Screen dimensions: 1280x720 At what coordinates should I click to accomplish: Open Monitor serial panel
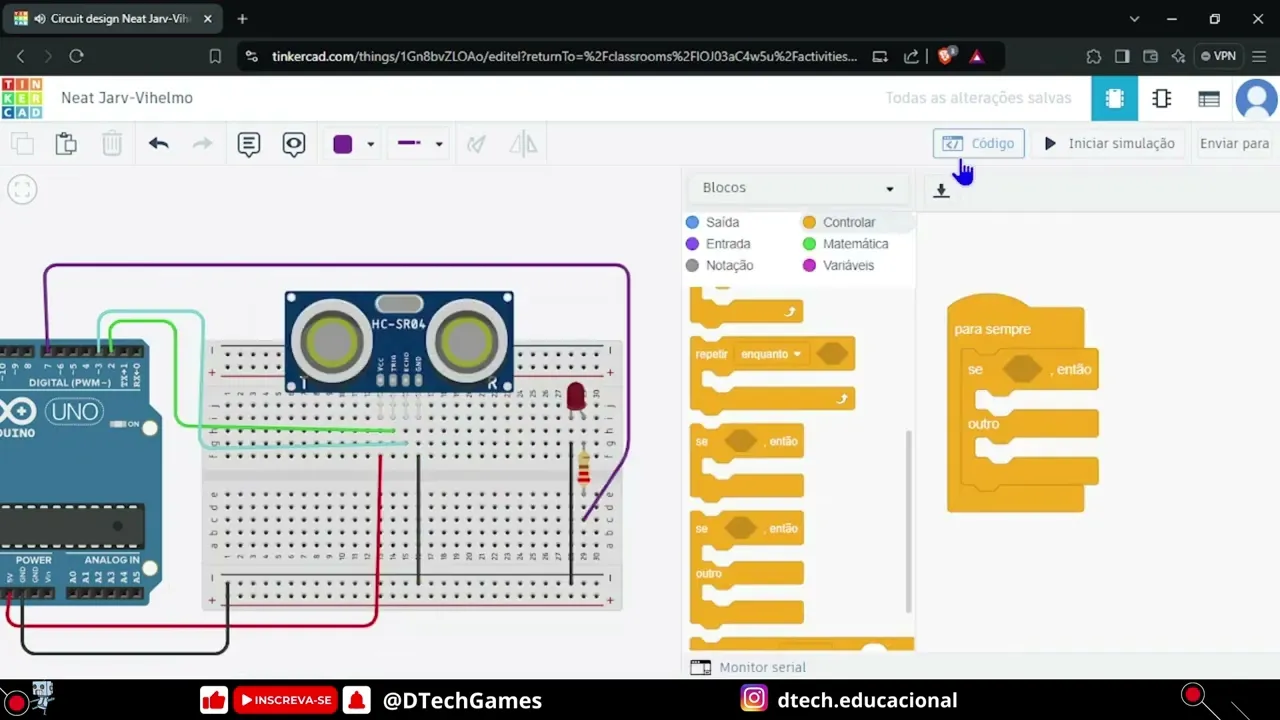click(x=748, y=667)
